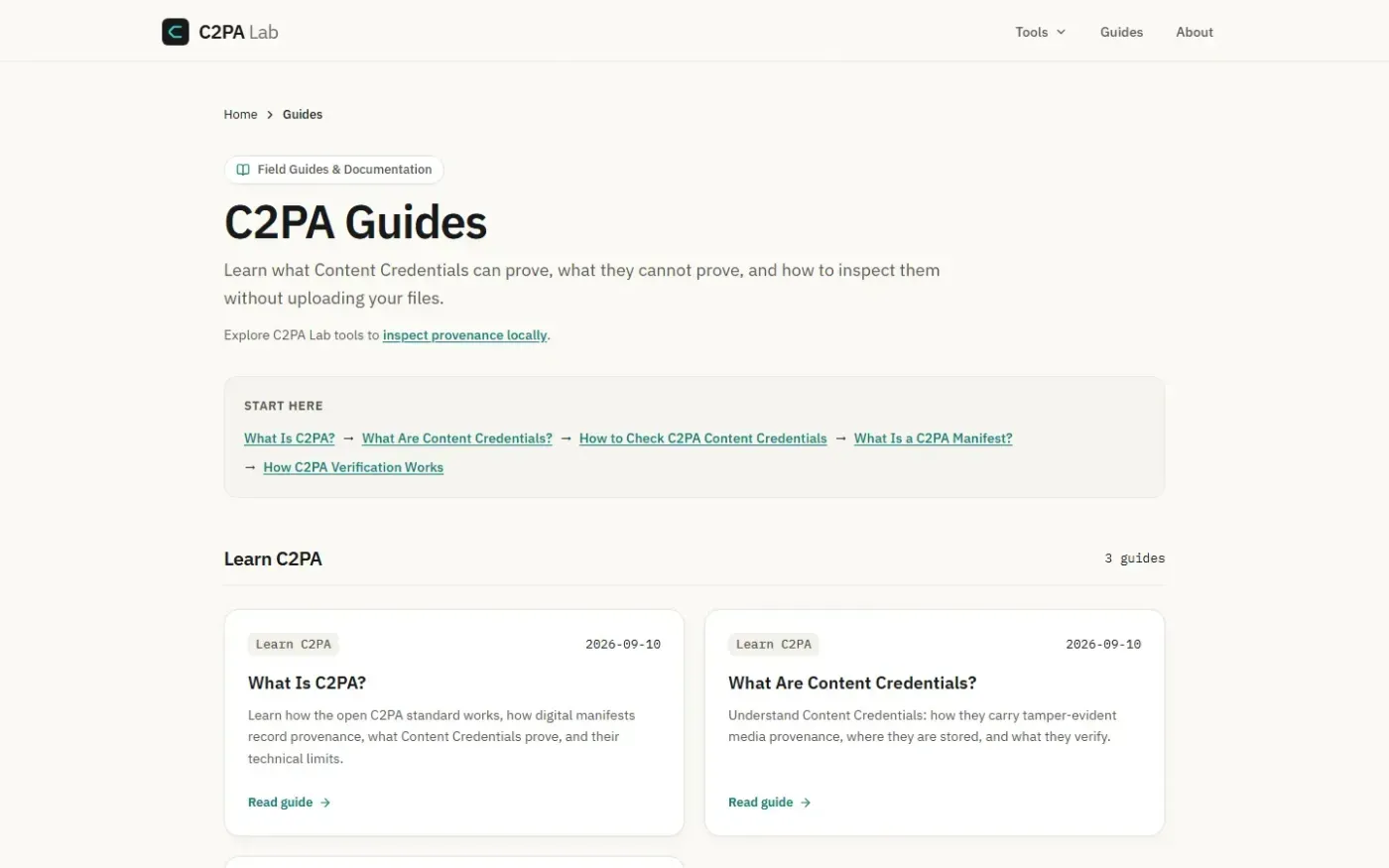Screen dimensions: 1389x868
Task: Open the Tools menu
Action: 1041,32
